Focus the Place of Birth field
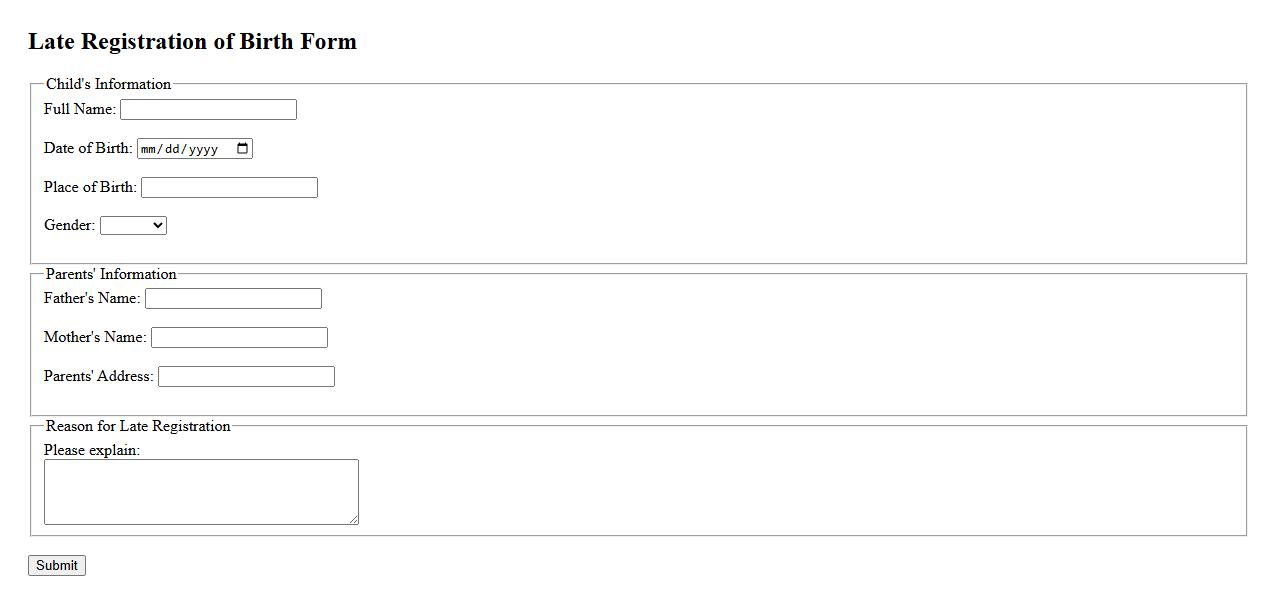The width and height of the screenshot is (1278, 601). click(x=229, y=188)
